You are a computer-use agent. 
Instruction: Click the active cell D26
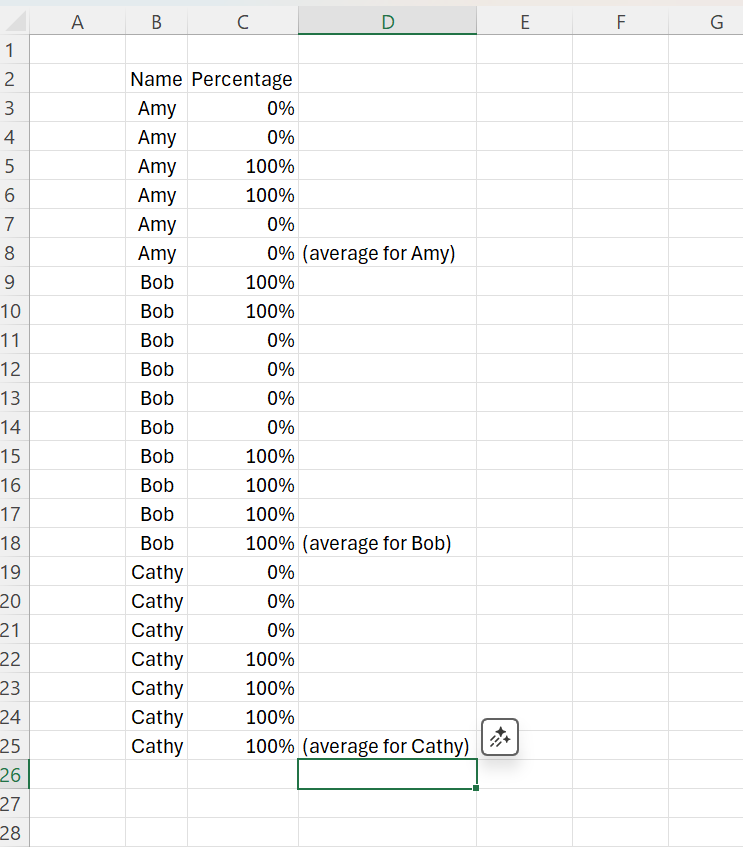tap(387, 774)
